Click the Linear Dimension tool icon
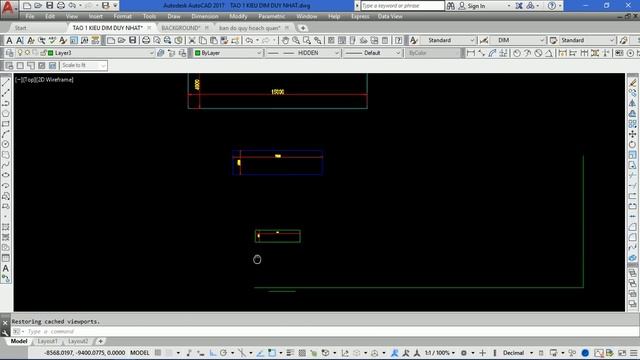Screen dimensions: 640x360 pyautogui.click(x=471, y=53)
